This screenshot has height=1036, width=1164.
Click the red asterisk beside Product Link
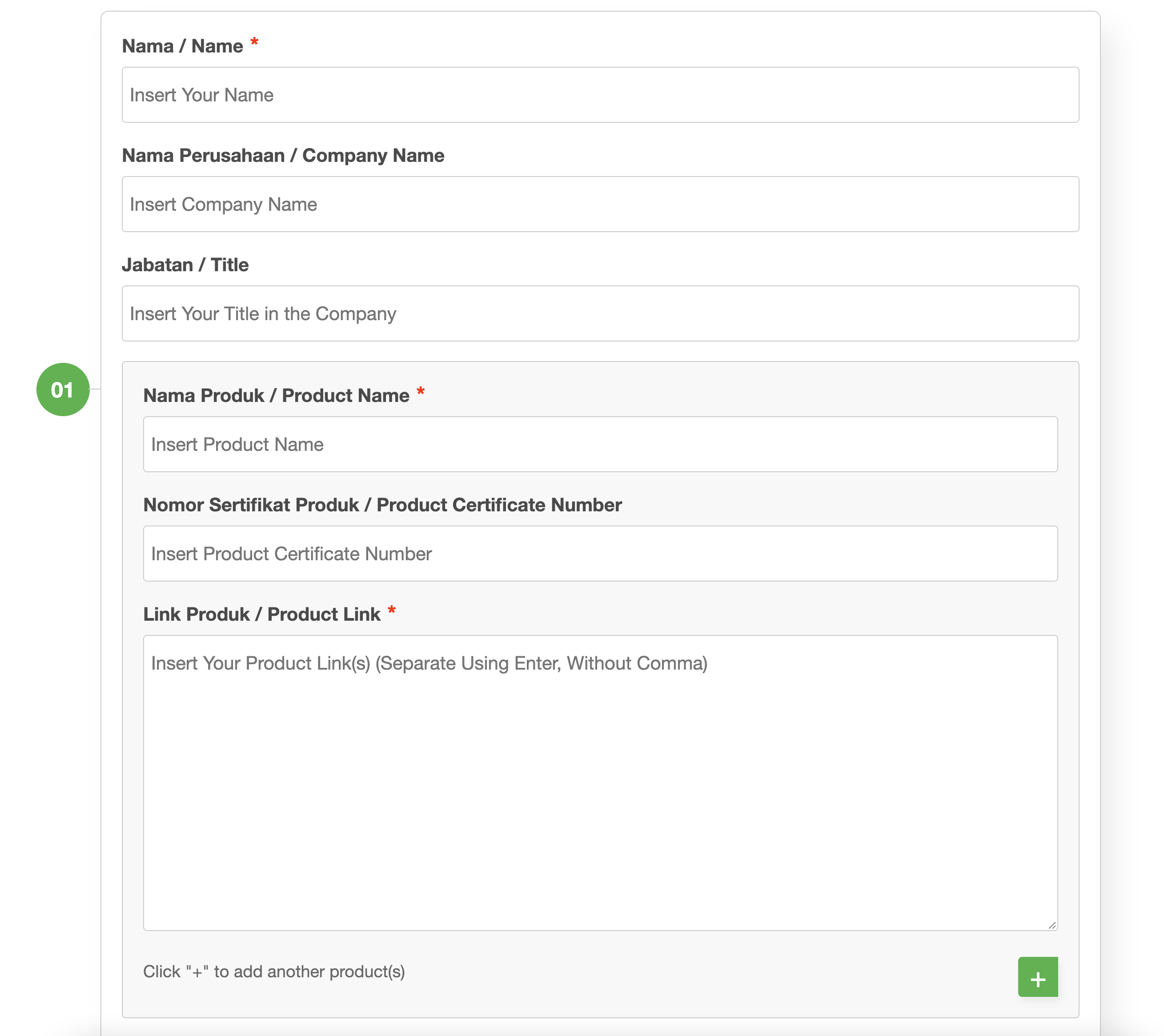(x=392, y=610)
